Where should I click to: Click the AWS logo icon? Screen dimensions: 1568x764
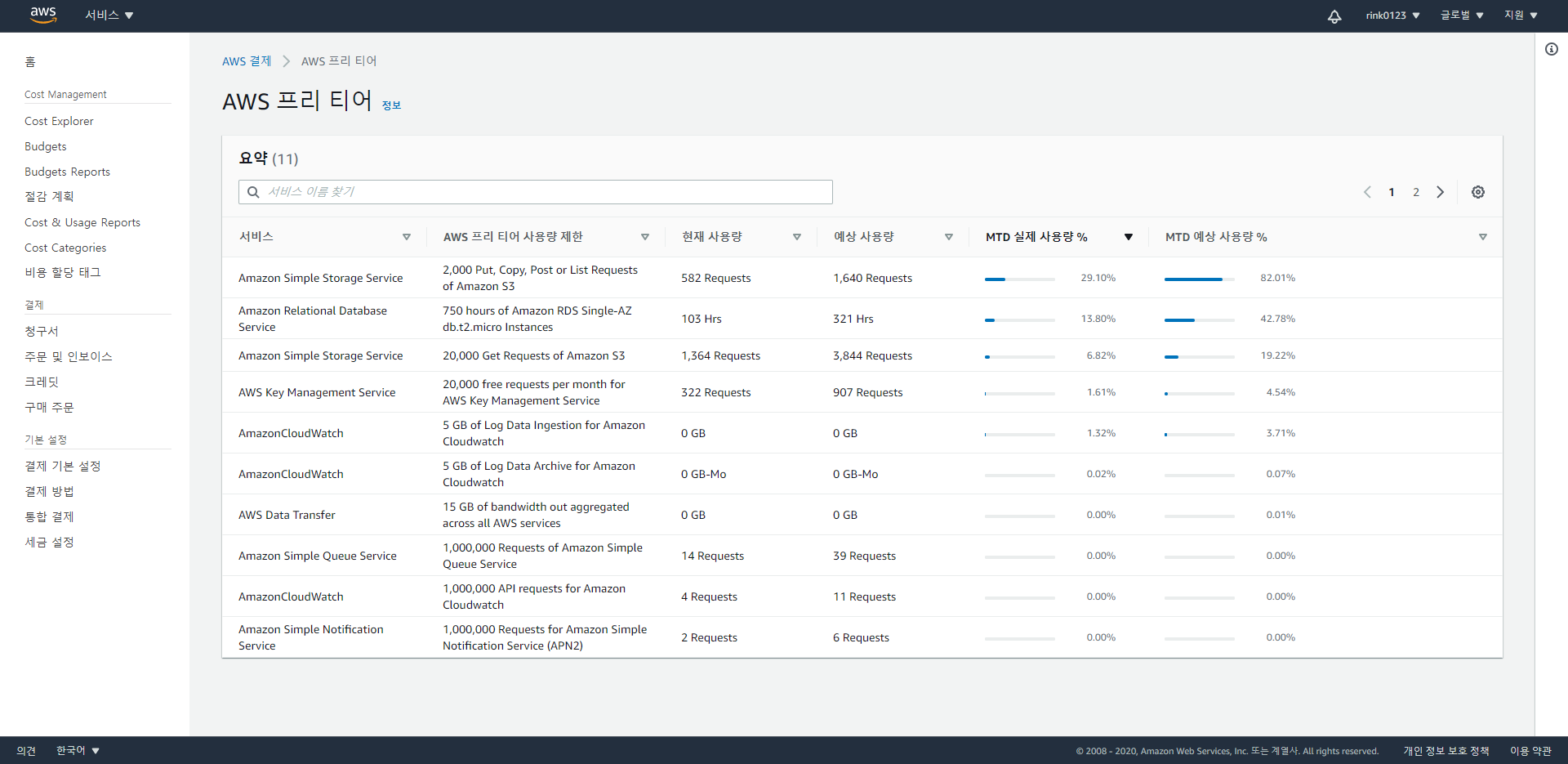pos(43,16)
